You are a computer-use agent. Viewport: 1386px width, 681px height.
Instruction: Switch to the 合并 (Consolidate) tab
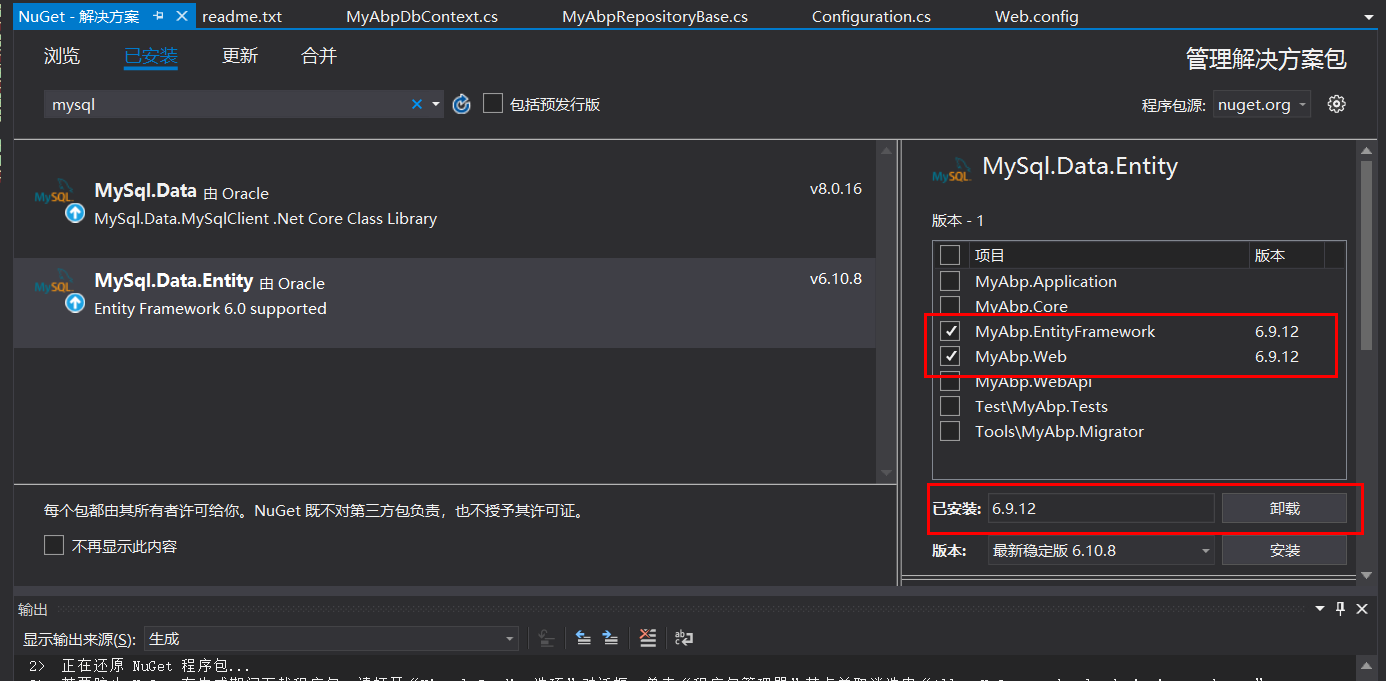coord(319,56)
